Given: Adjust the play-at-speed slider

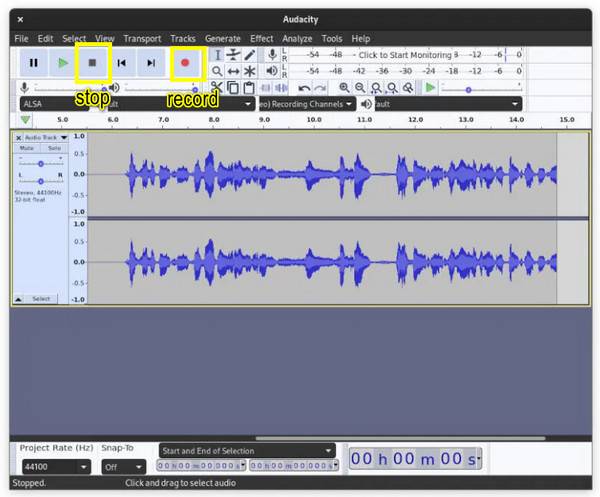Looking at the screenshot, I should 481,88.
